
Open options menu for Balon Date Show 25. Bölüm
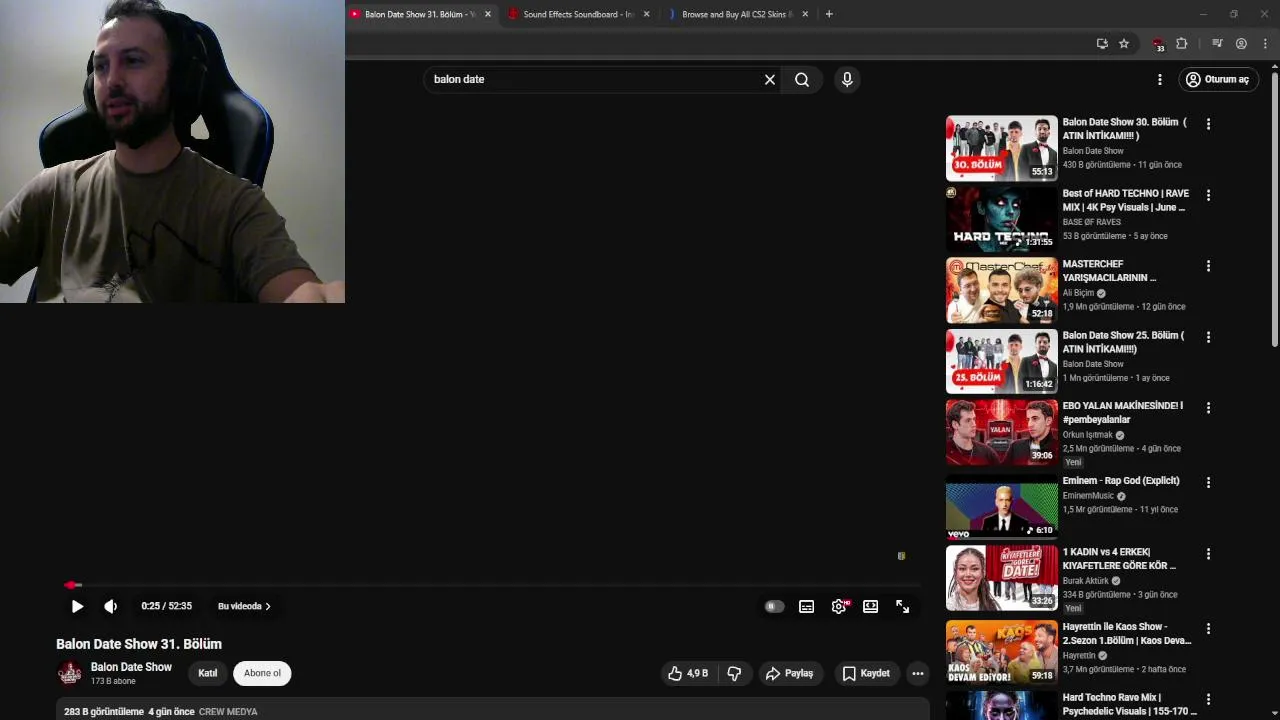point(1208,337)
